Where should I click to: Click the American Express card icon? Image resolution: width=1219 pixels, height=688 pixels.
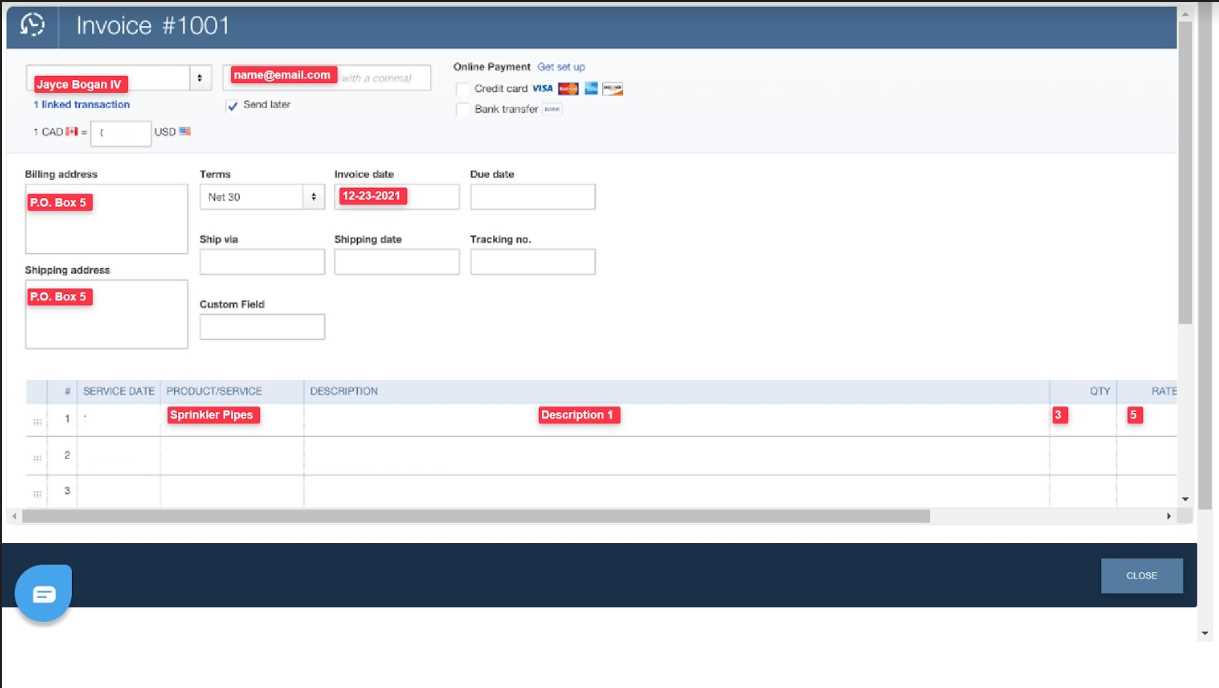click(591, 89)
